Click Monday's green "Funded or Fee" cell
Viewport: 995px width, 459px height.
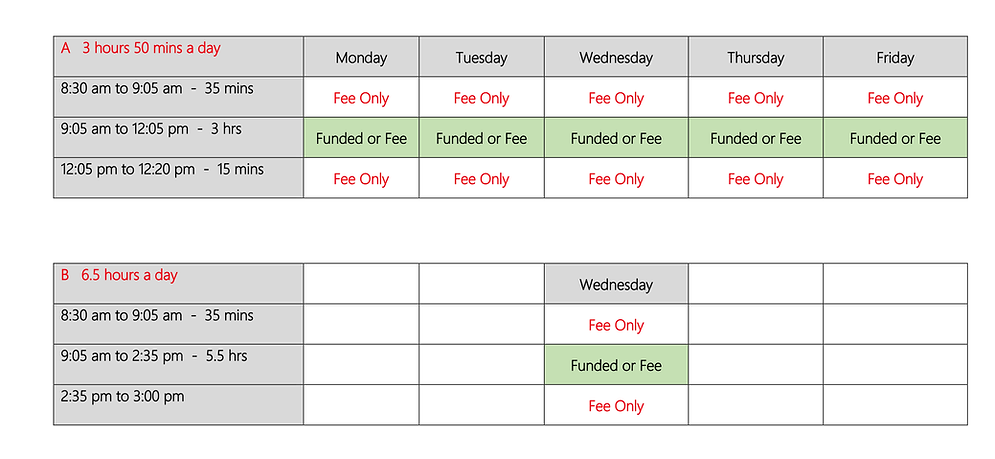coord(361,138)
